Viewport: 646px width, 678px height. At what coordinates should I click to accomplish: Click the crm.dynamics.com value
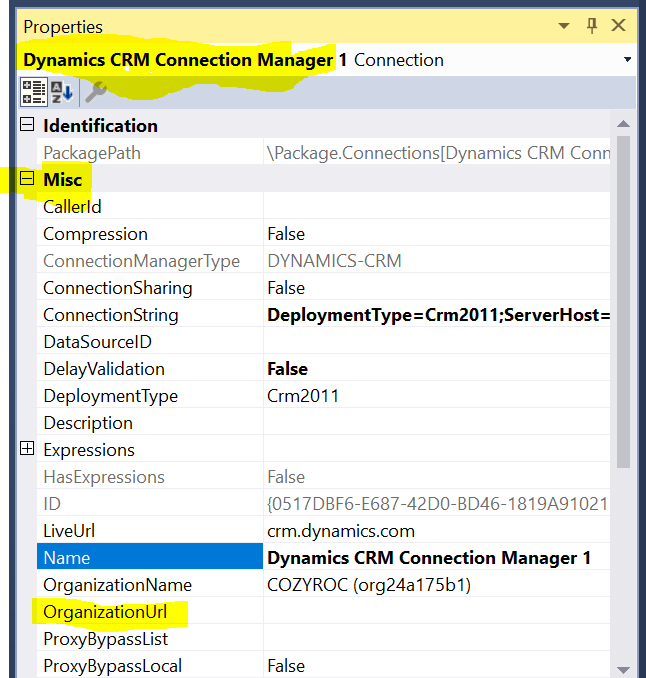pyautogui.click(x=437, y=531)
